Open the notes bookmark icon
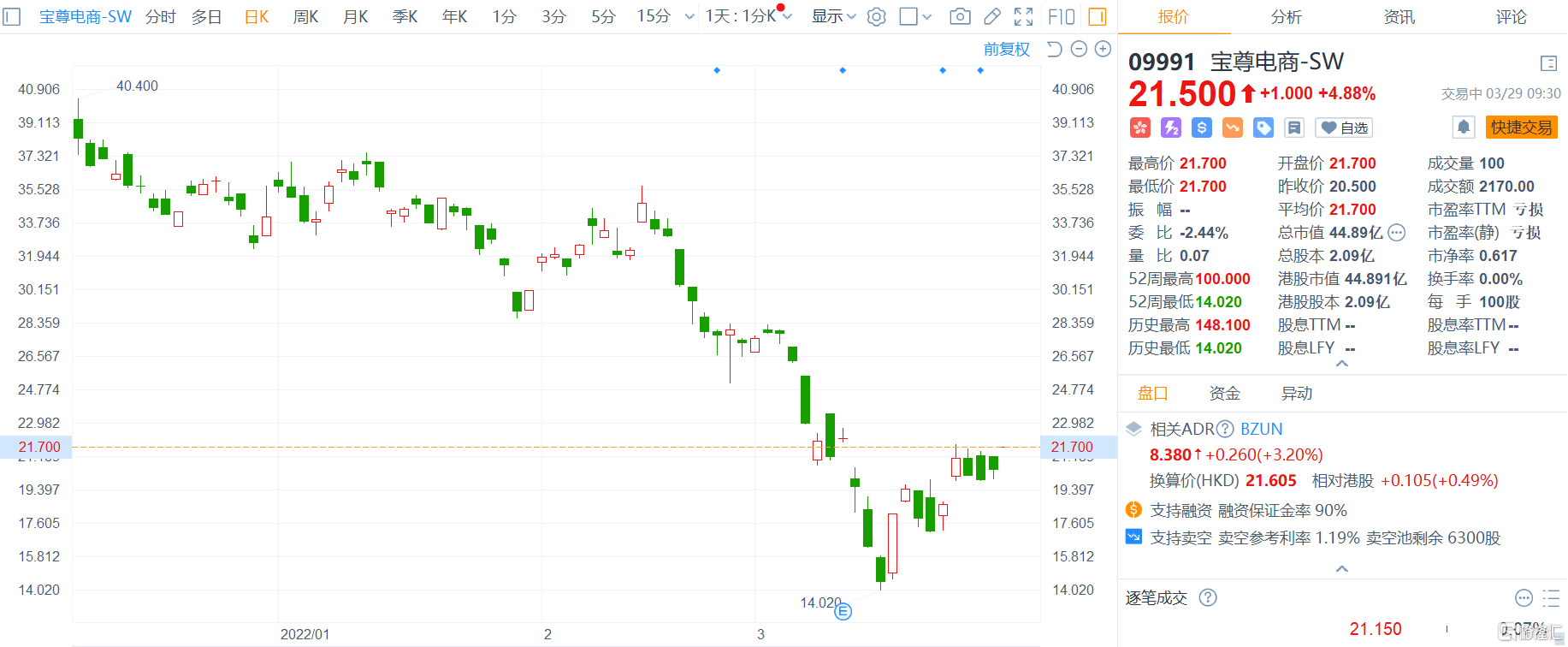This screenshot has height=647, width=1568. tap(1293, 128)
